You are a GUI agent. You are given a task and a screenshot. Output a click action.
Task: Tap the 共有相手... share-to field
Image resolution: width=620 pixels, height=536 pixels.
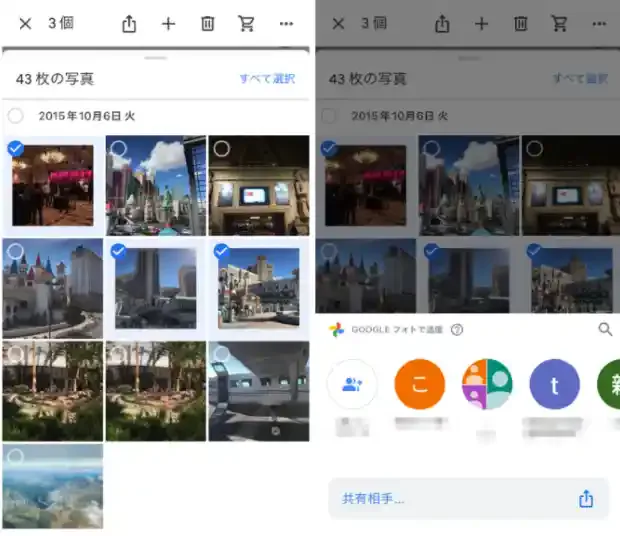[468, 498]
